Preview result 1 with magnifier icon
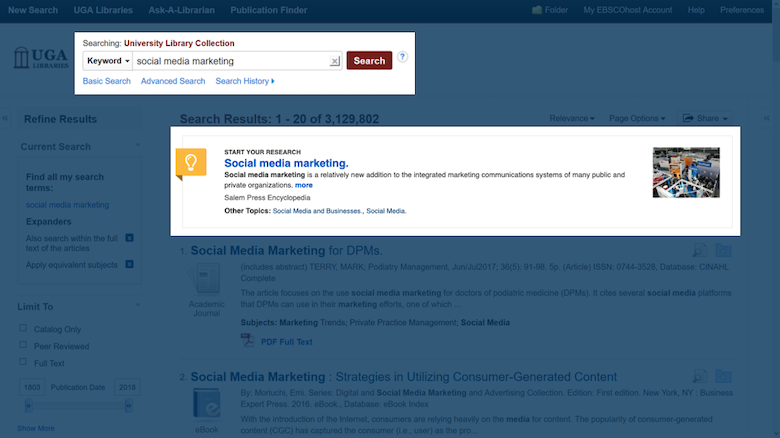Screen dimensions: 780x438 (x=700, y=250)
